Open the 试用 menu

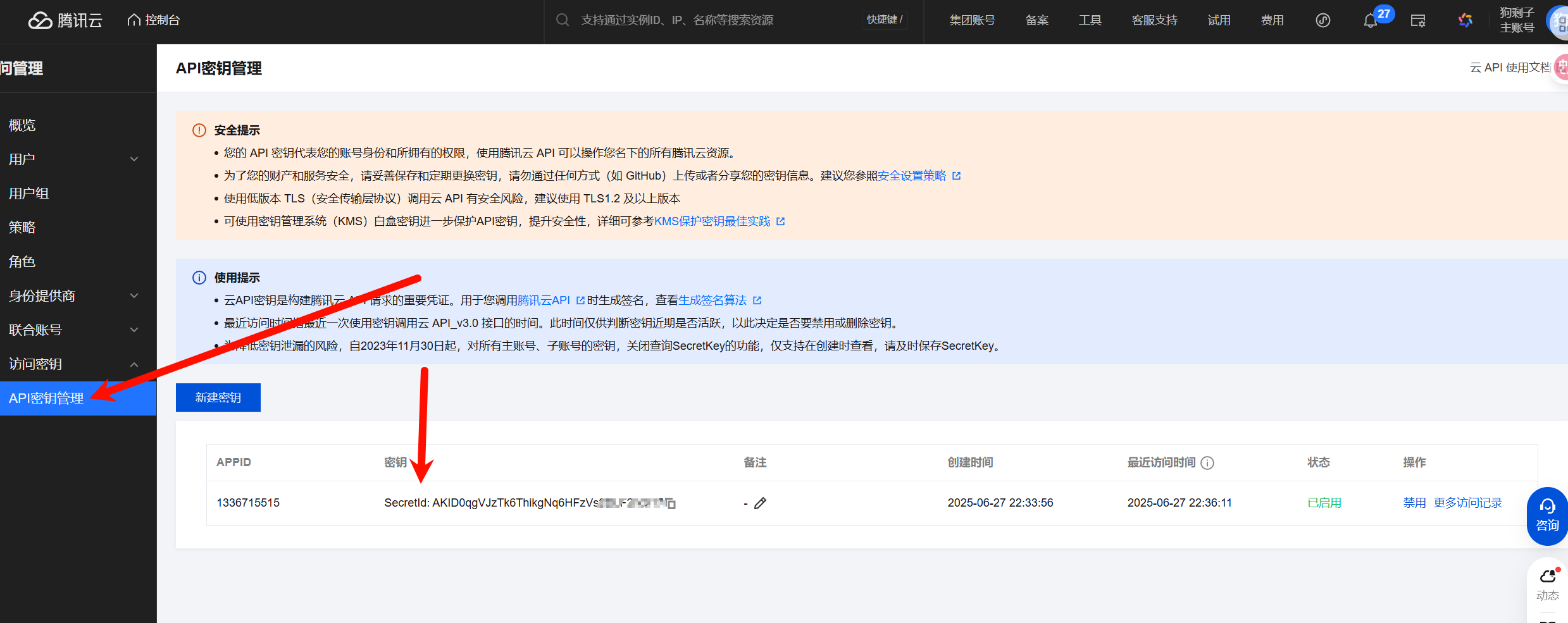point(1219,20)
